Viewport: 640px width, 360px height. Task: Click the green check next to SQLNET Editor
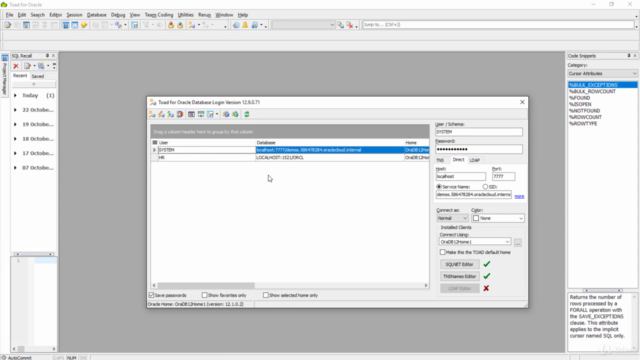point(487,264)
